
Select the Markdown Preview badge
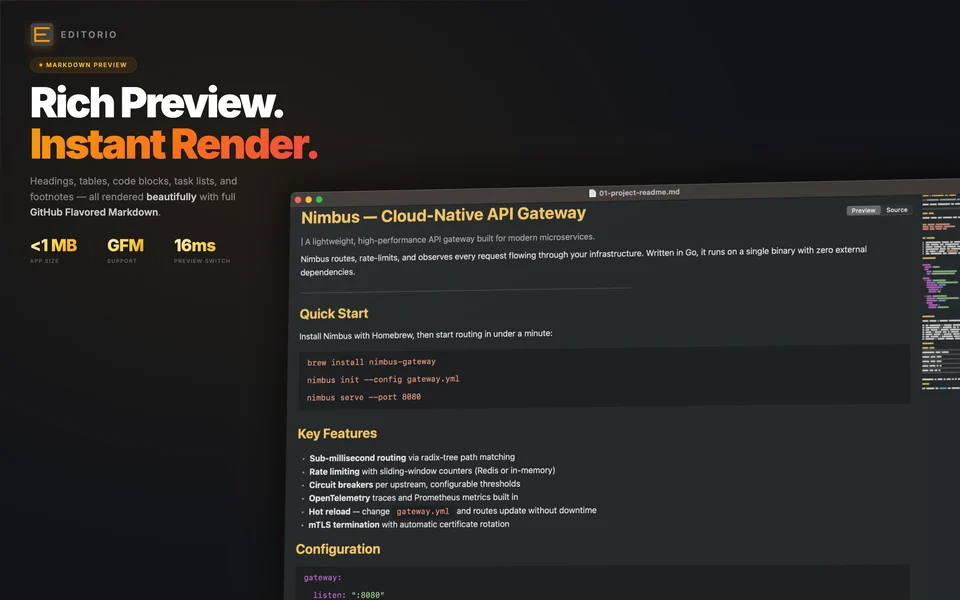[83, 65]
